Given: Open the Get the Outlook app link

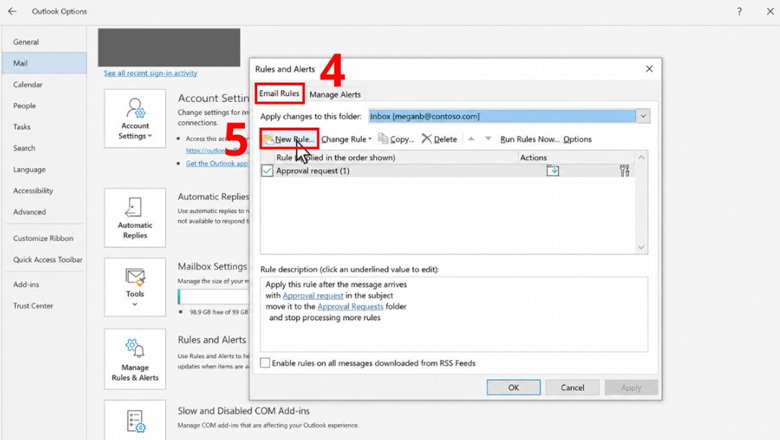Looking at the screenshot, I should [x=217, y=163].
